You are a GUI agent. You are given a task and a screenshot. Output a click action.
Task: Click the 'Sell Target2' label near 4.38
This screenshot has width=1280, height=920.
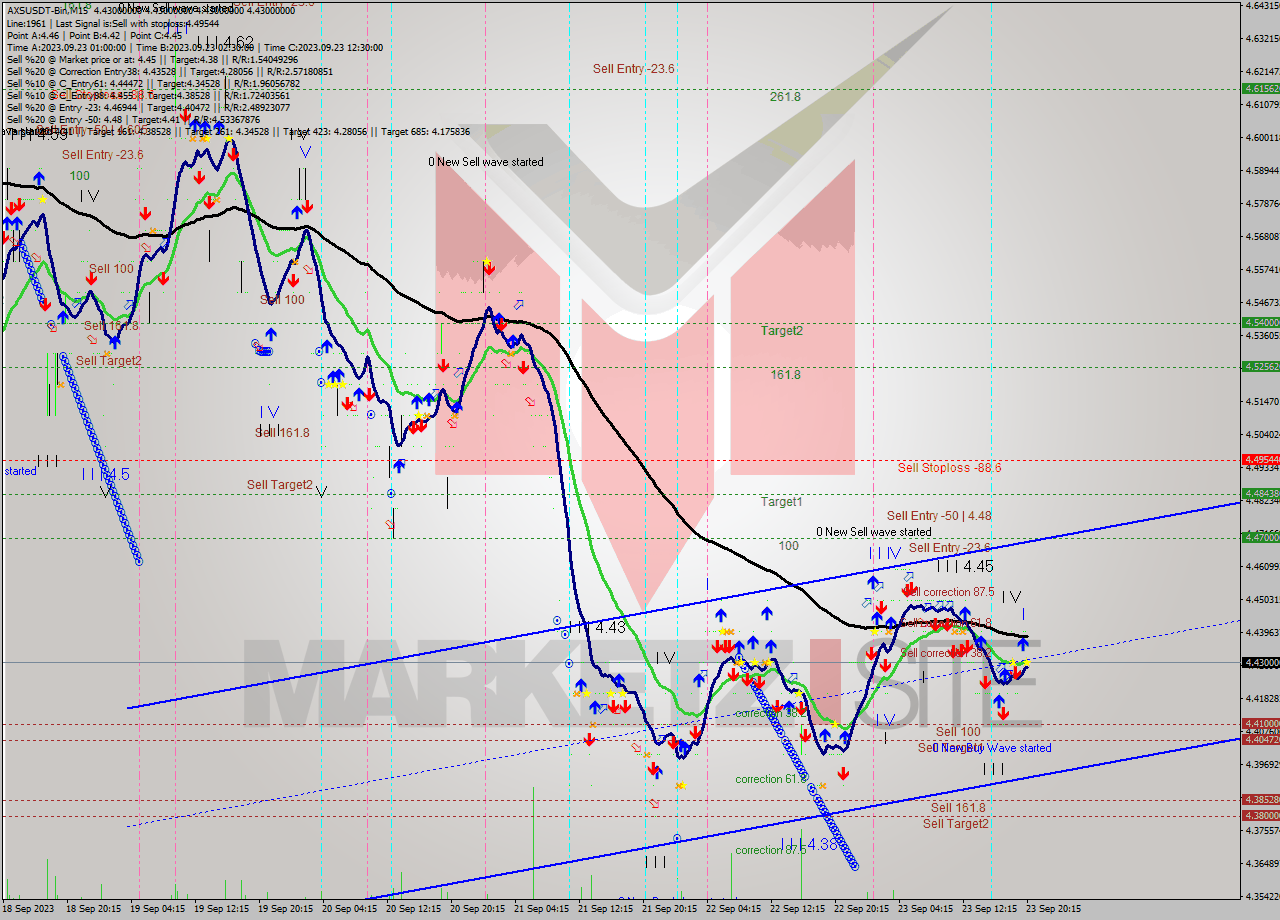(x=955, y=823)
